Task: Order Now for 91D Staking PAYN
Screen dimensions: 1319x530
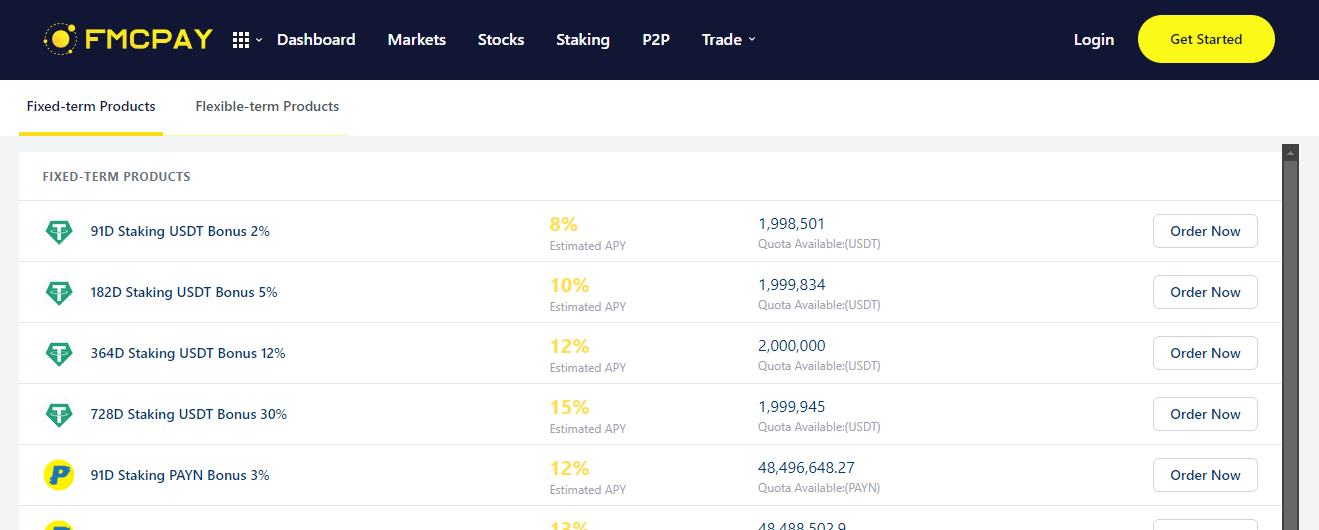Action: [1205, 475]
